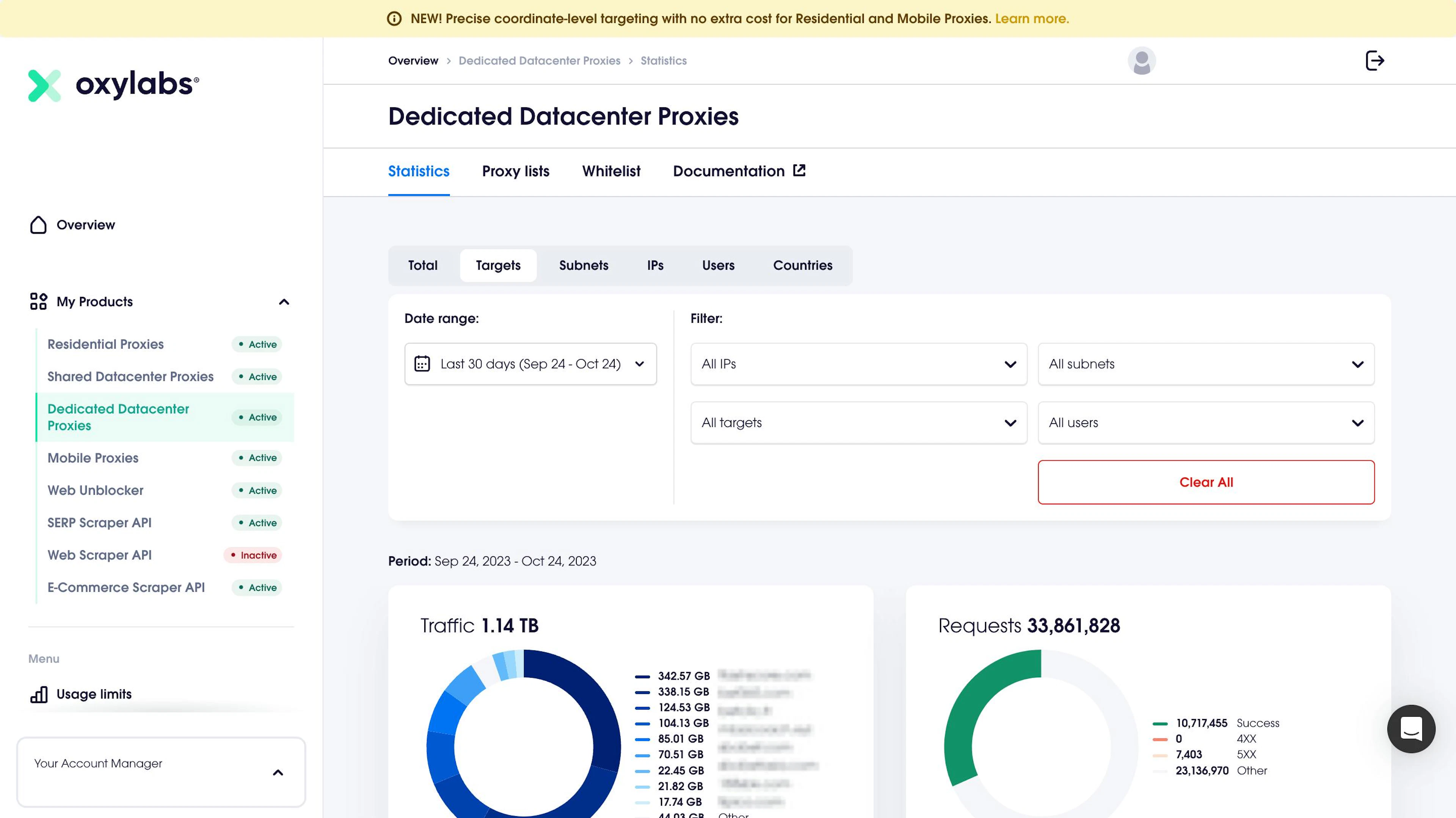Click the 5XX legend color swatch
Image resolution: width=1456 pixels, height=818 pixels.
[1160, 755]
